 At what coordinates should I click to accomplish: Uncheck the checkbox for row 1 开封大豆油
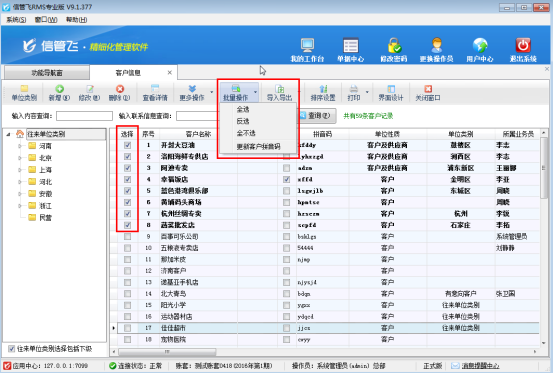(x=128, y=145)
